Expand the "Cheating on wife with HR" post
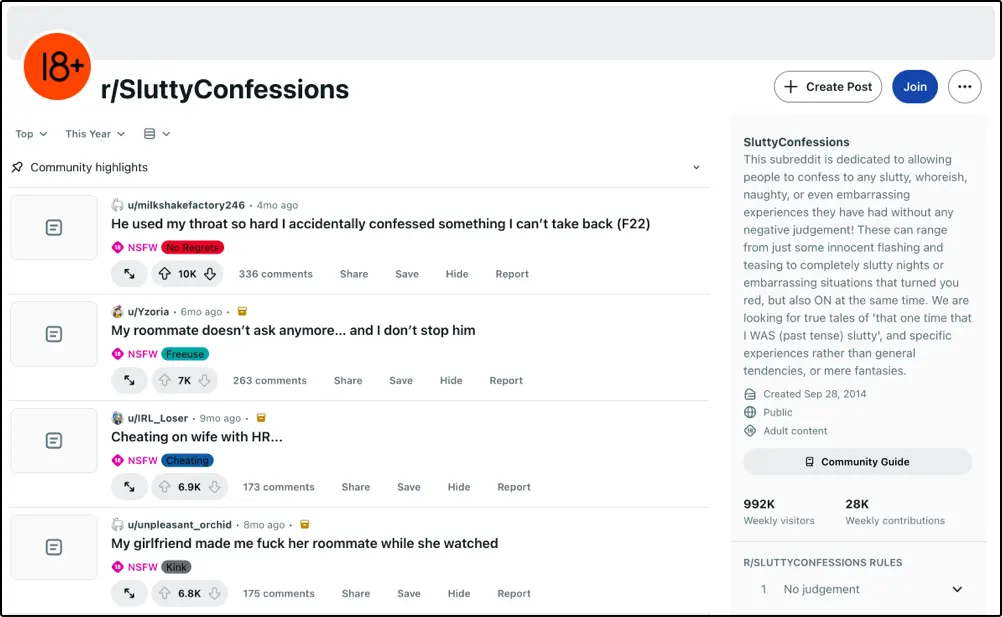The image size is (1002, 617). (129, 486)
